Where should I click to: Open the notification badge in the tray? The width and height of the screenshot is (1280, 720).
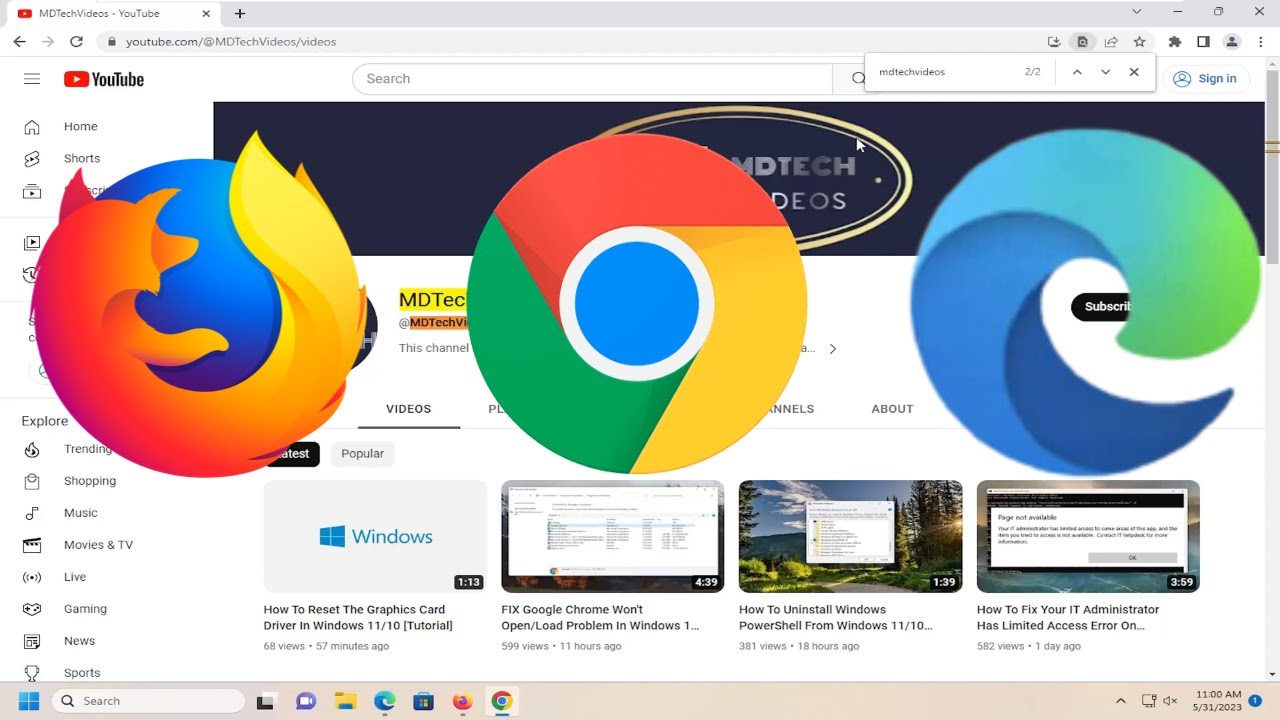(1255, 701)
